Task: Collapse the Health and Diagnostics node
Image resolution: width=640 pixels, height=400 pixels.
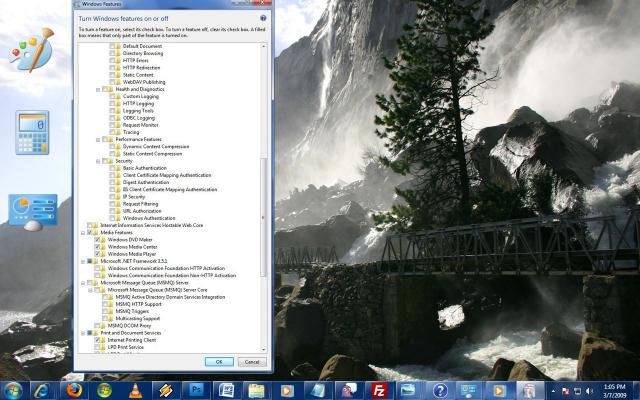Action: pos(98,89)
